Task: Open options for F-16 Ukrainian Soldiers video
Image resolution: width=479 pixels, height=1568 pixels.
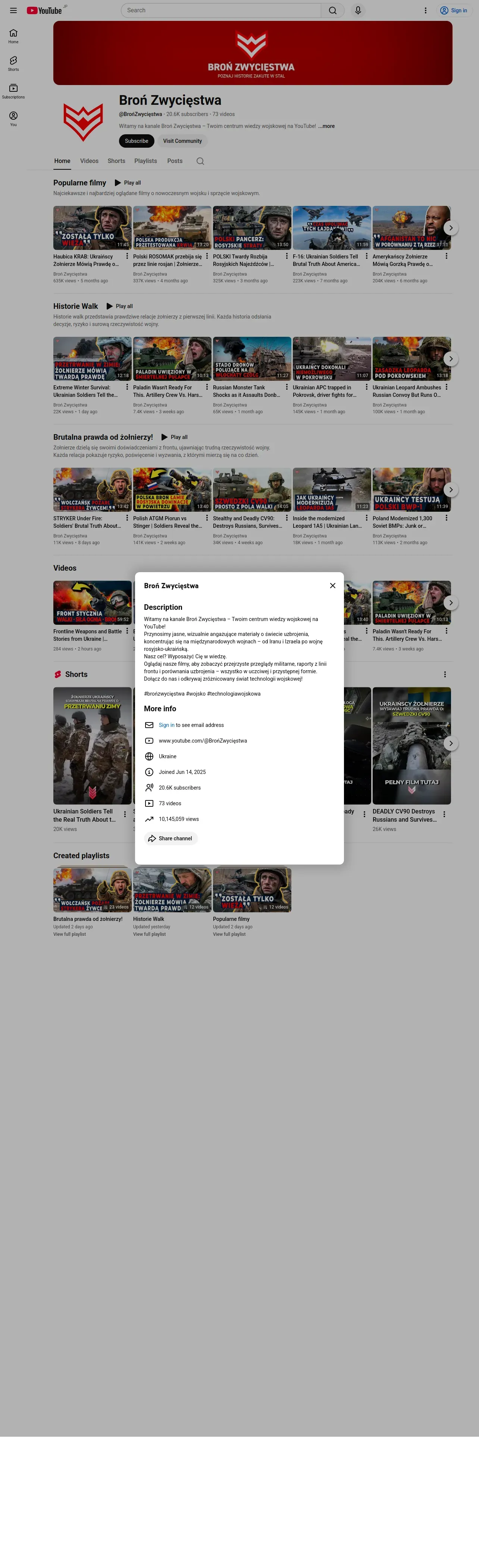Action: (366, 256)
